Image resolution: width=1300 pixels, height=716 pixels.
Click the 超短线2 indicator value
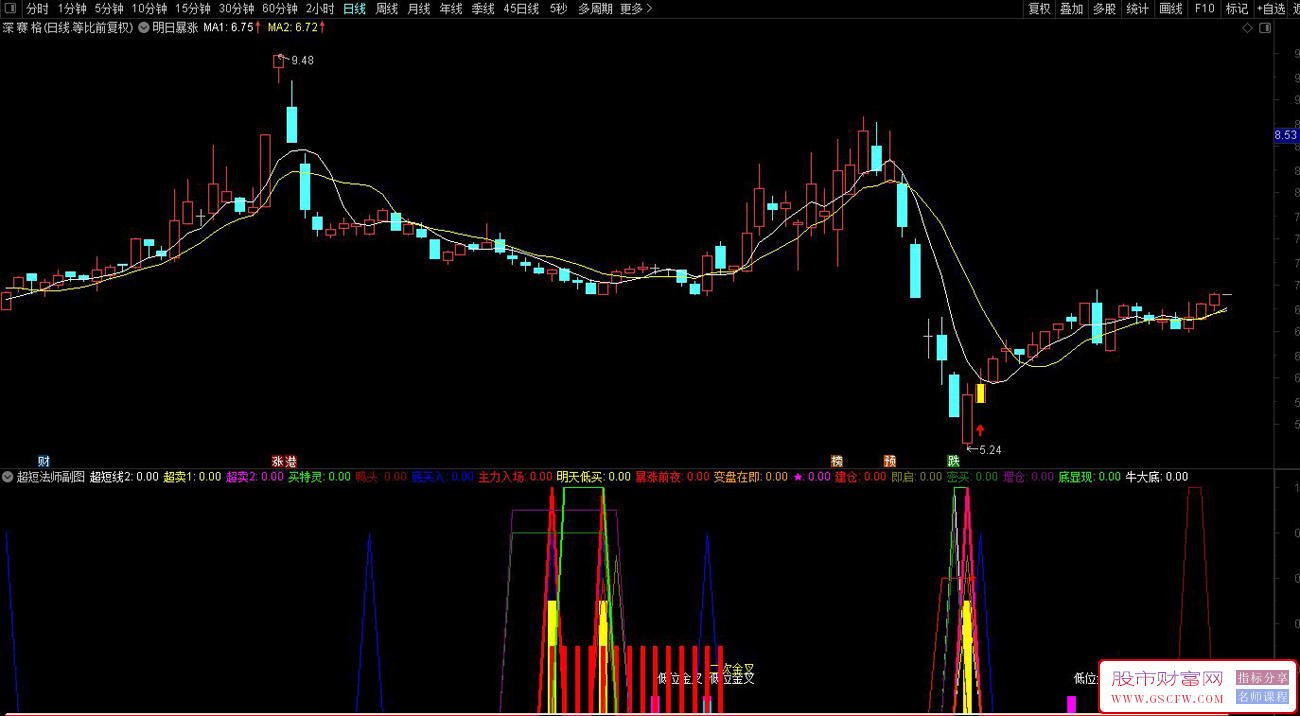tap(123, 477)
